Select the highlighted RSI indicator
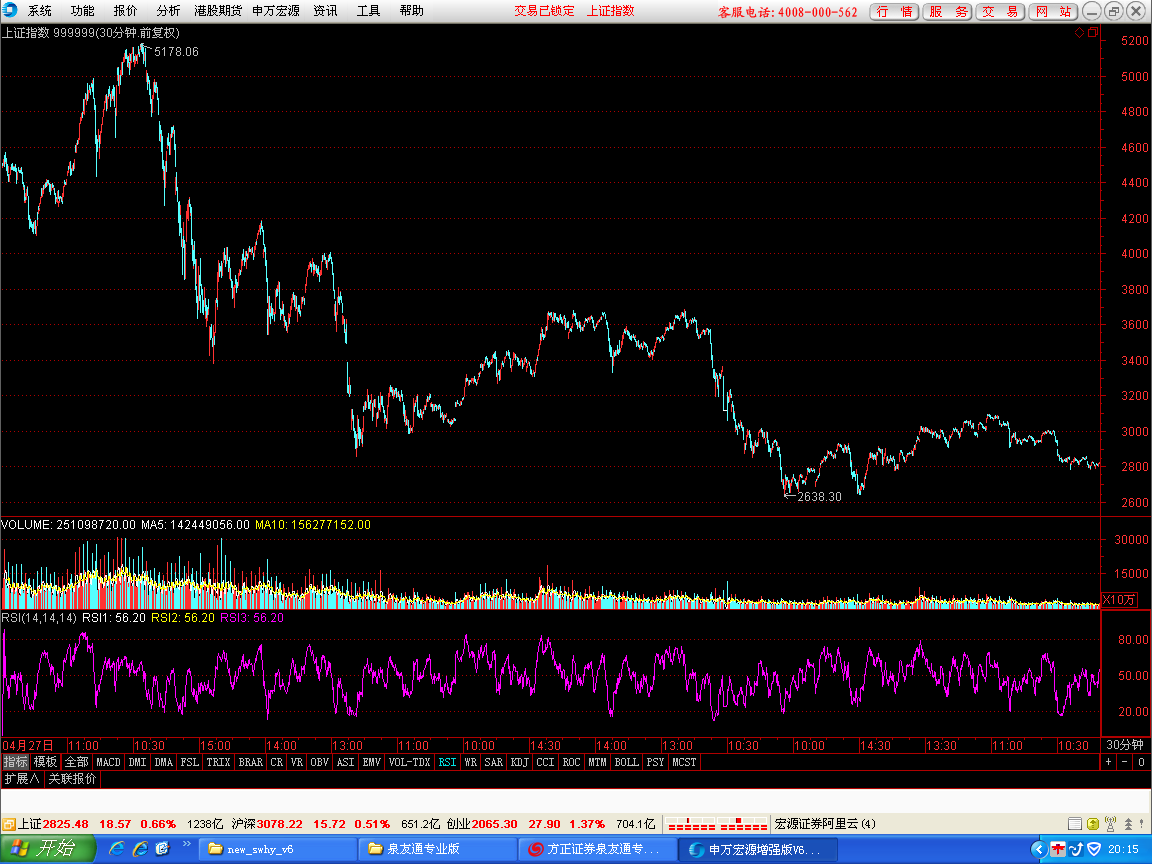 [x=447, y=762]
